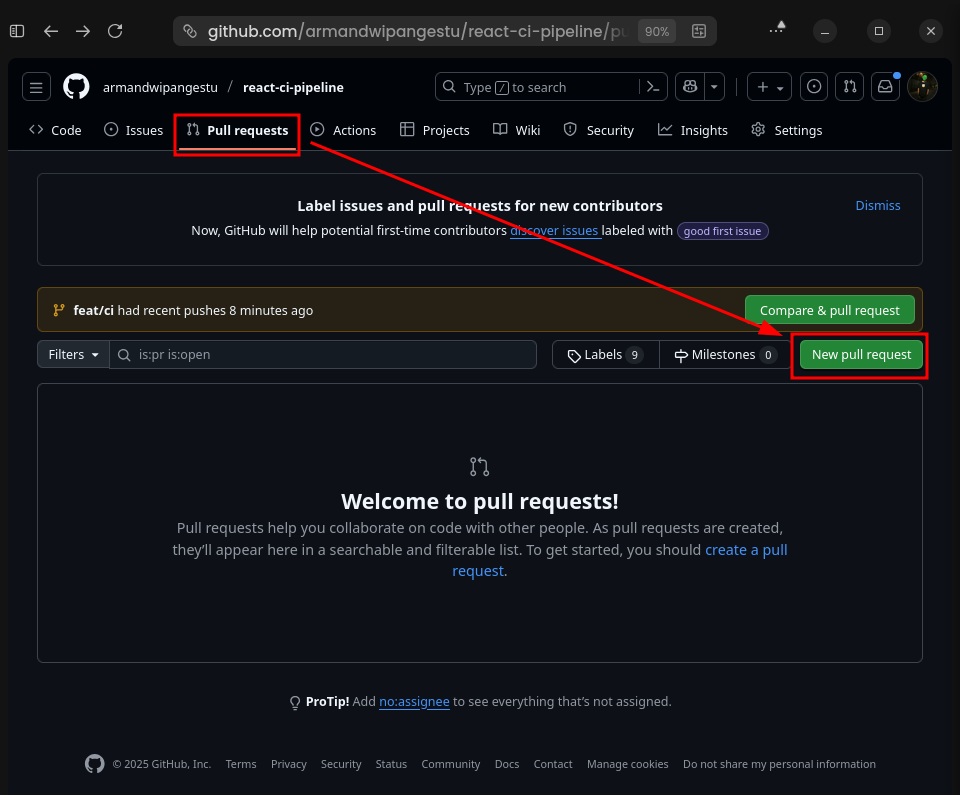Open the GitHub homepage via the Octocat logo
This screenshot has width=960, height=795.
pos(75,87)
